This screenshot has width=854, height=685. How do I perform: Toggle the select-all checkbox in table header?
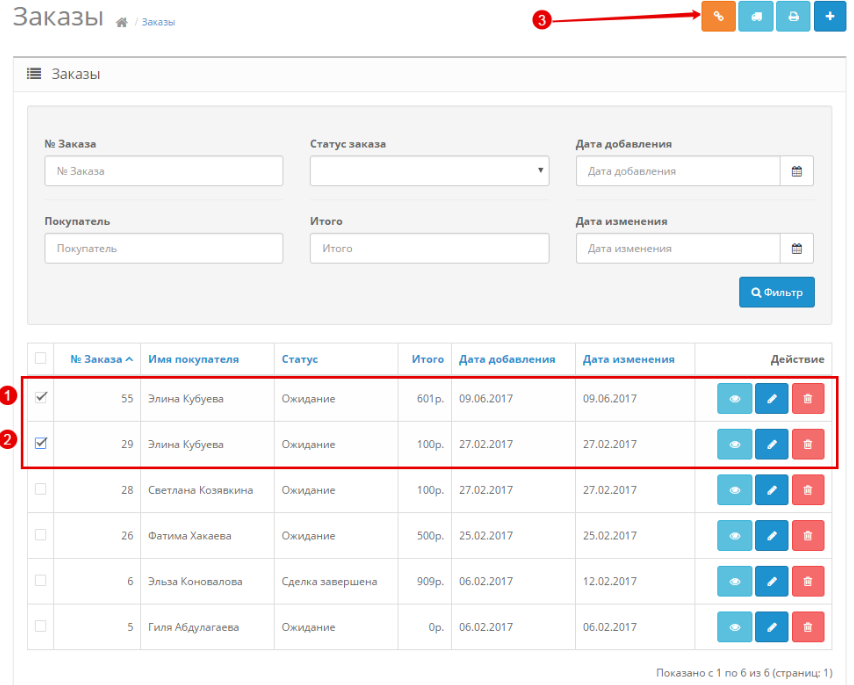tap(41, 358)
